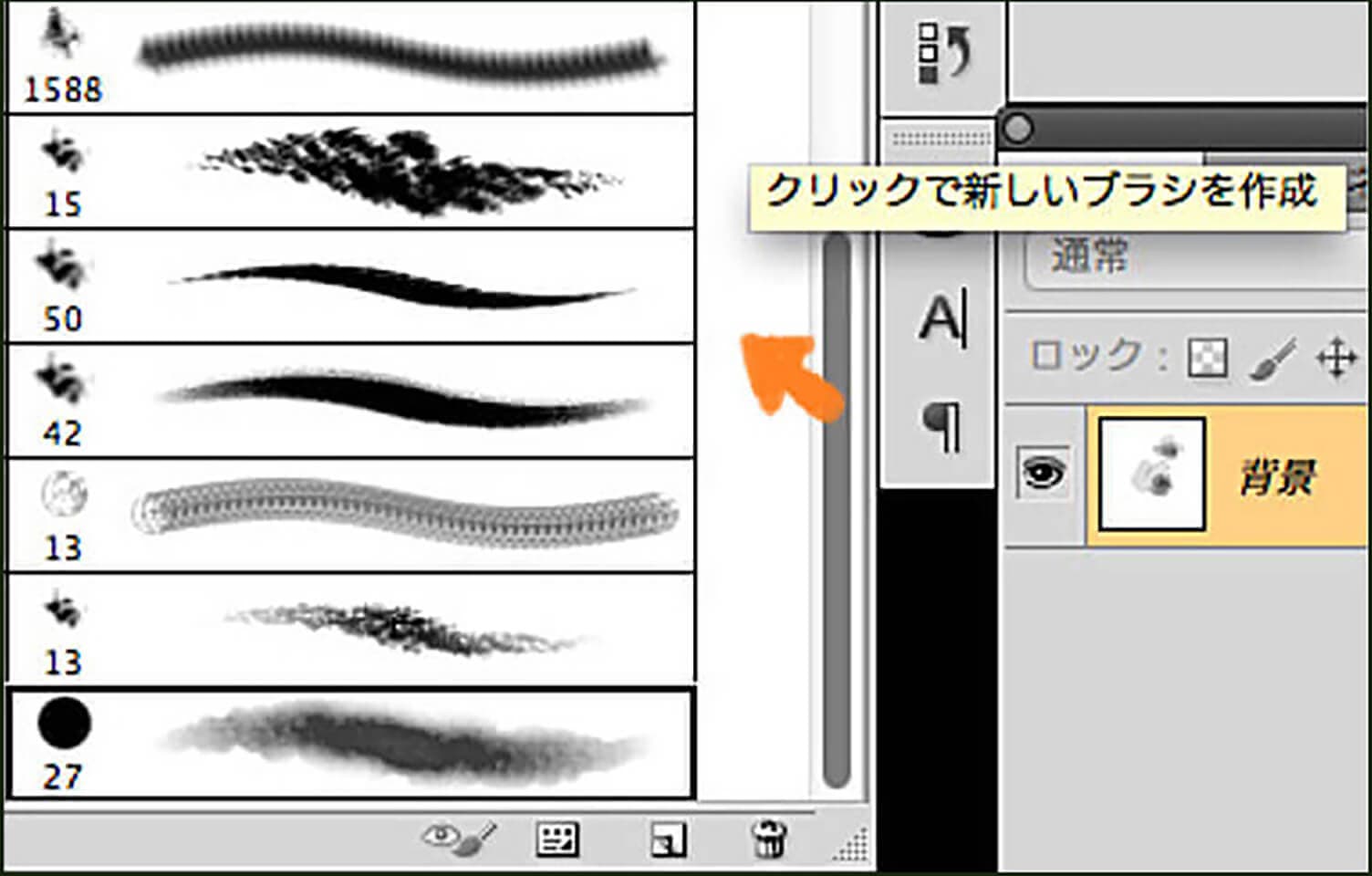The image size is (1372, 876).
Task: Select the 50 size brush preset
Action: [x=351, y=287]
